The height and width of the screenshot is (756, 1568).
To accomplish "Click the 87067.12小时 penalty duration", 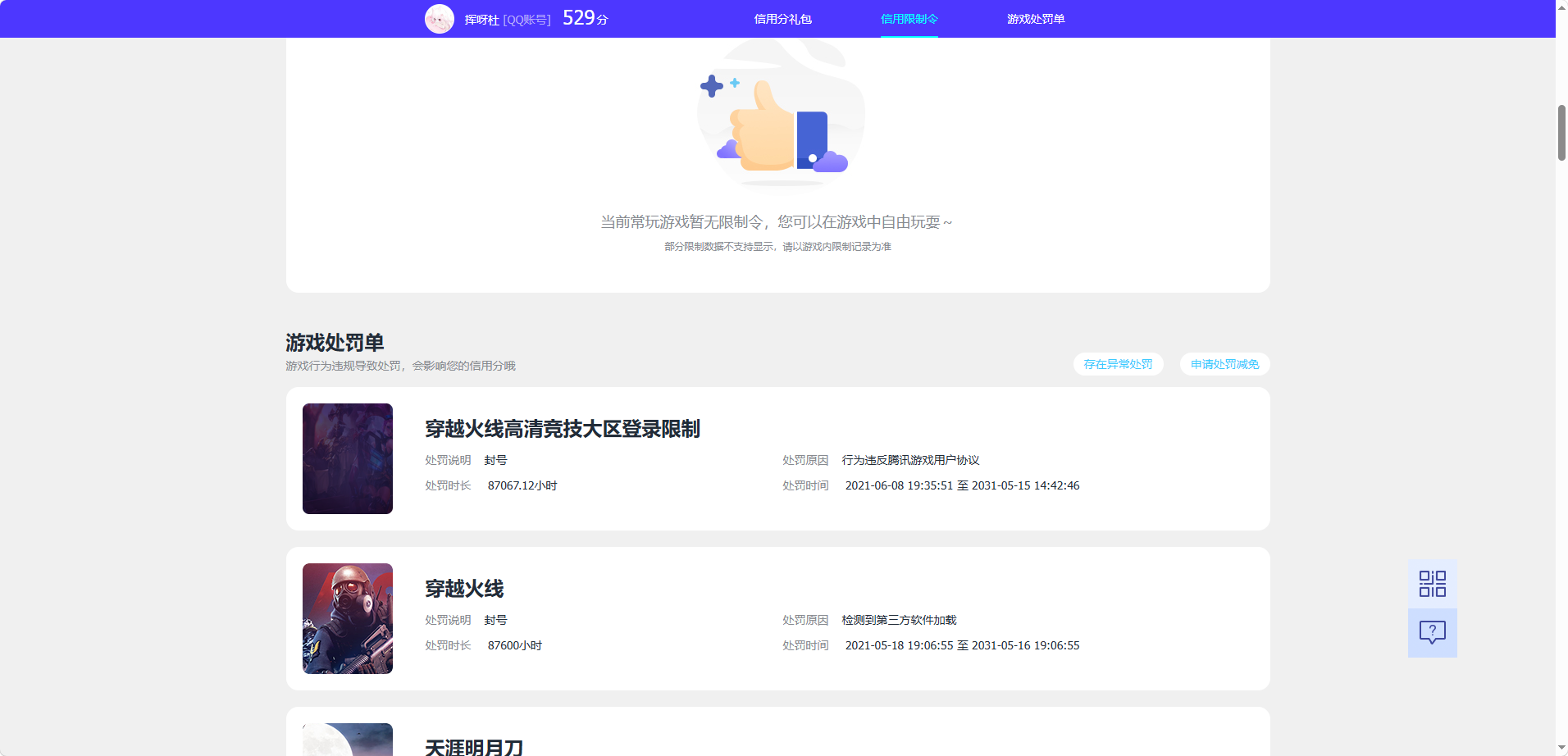I will click(x=522, y=485).
